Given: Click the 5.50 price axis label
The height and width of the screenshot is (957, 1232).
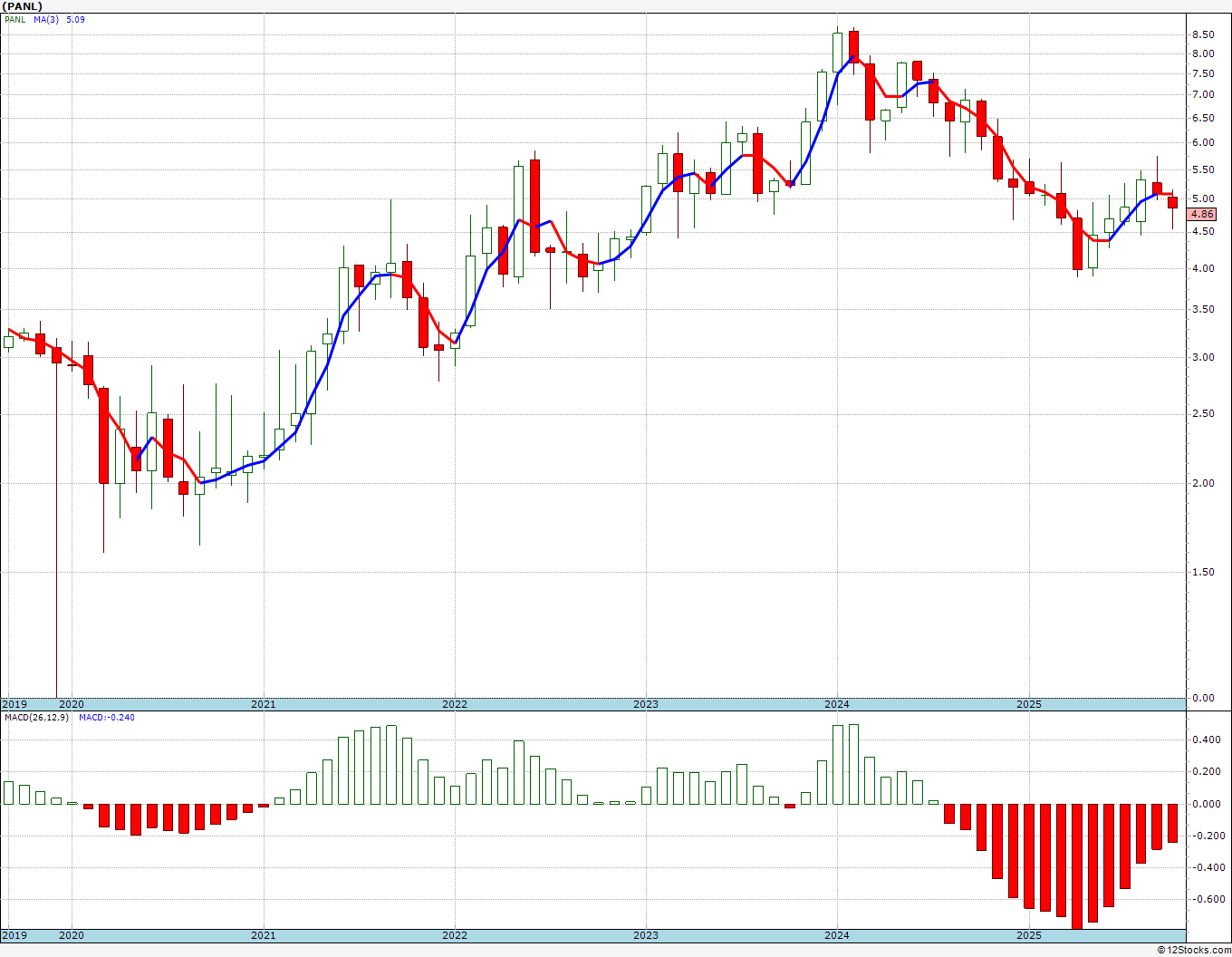Looking at the screenshot, I should [1203, 169].
